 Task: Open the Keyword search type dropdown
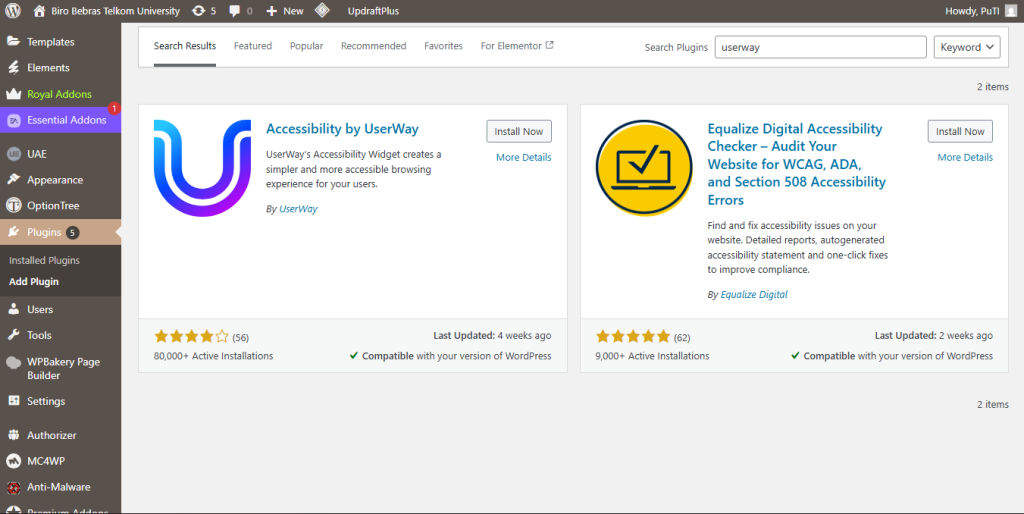967,47
